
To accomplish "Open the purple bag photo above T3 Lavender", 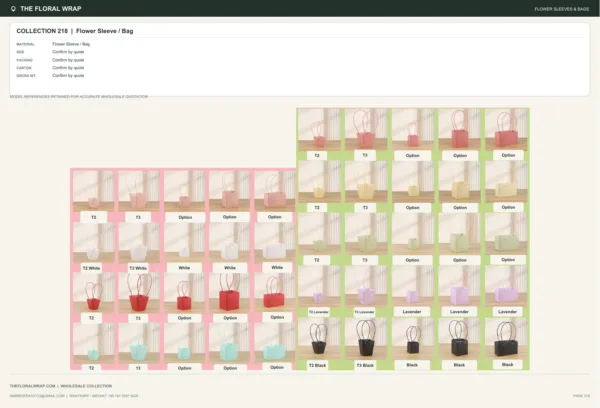I will tap(366, 286).
